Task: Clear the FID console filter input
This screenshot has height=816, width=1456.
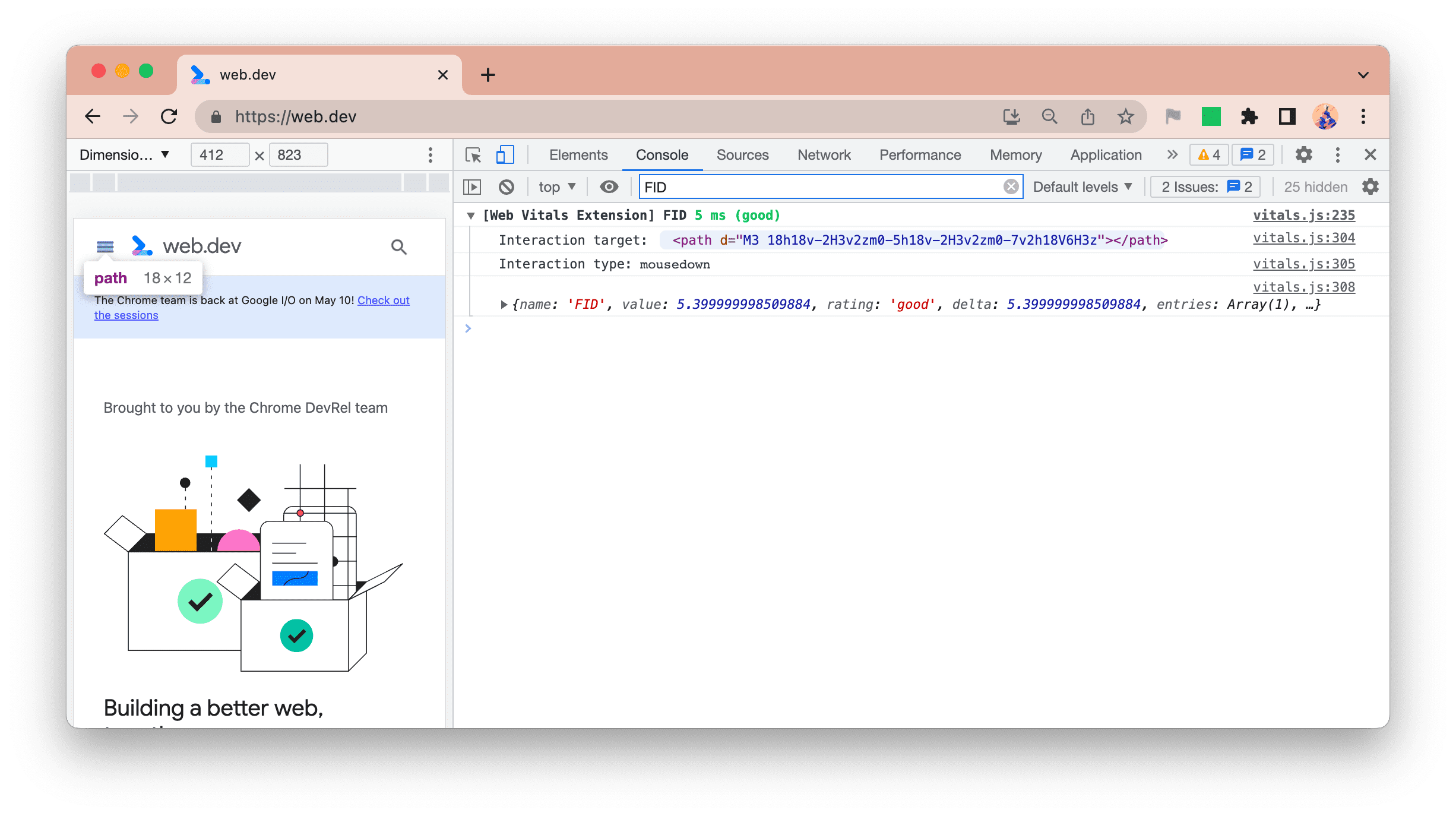Action: 1012,187
